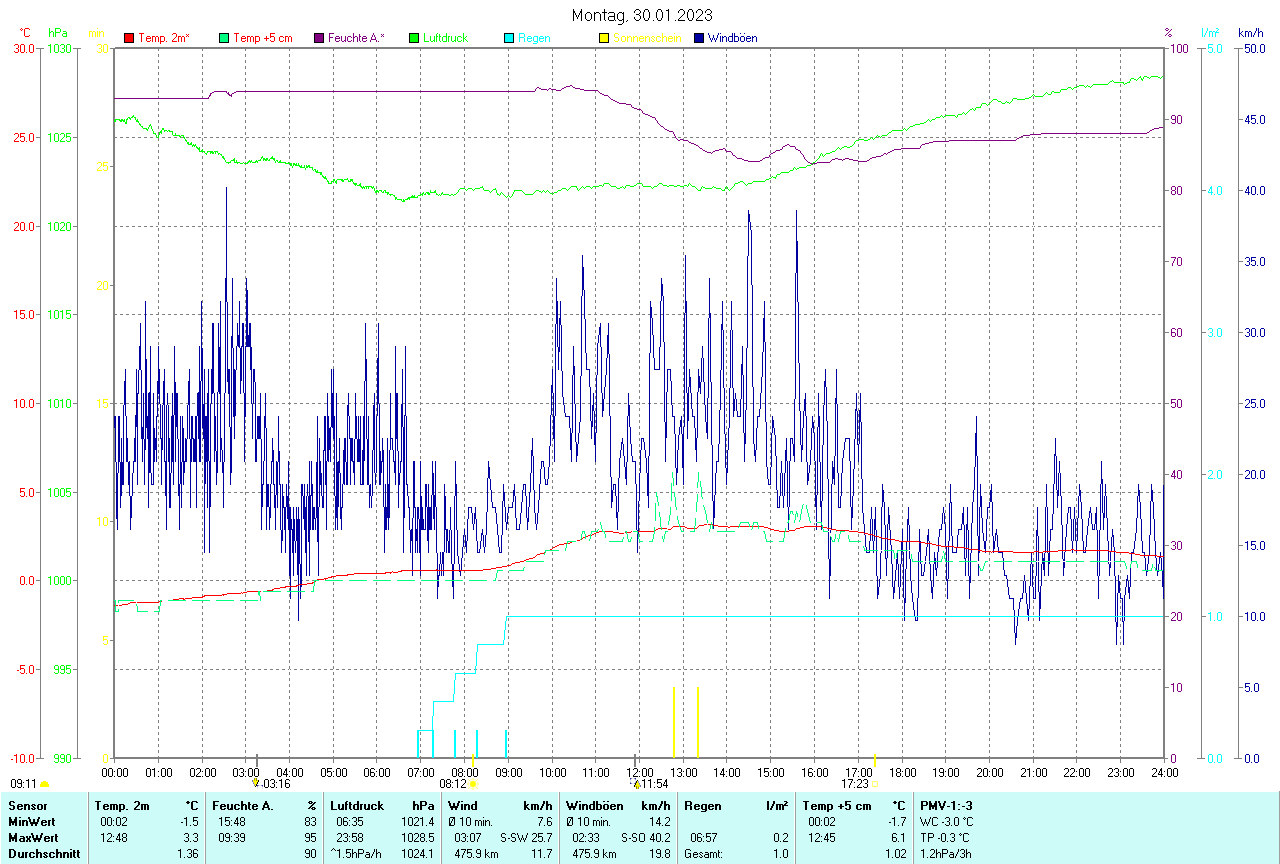1280x864 pixels.
Task: Click the green Temp +5 cm legend swatch
Action: [224, 38]
